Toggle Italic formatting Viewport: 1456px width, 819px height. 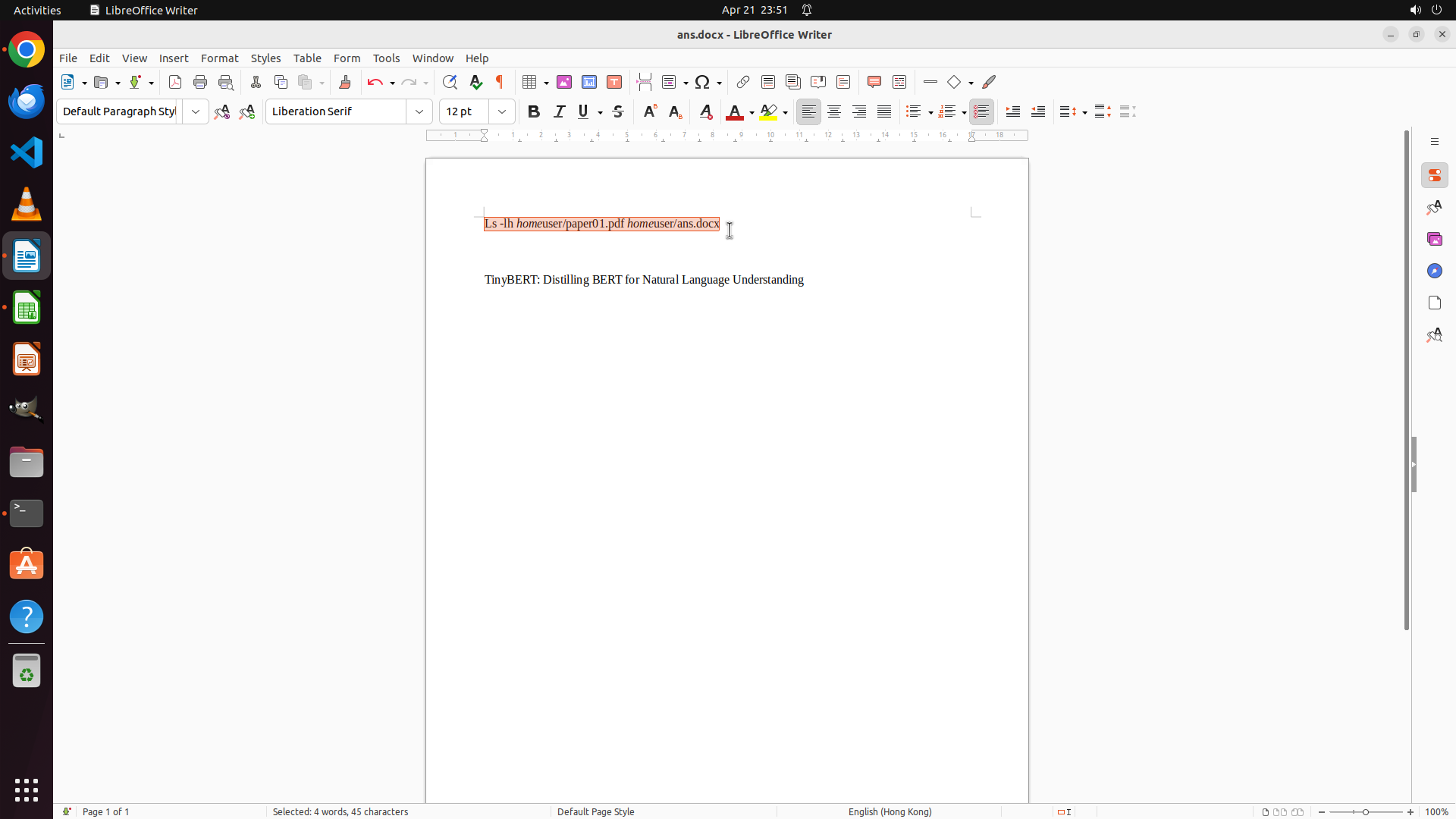tap(559, 111)
